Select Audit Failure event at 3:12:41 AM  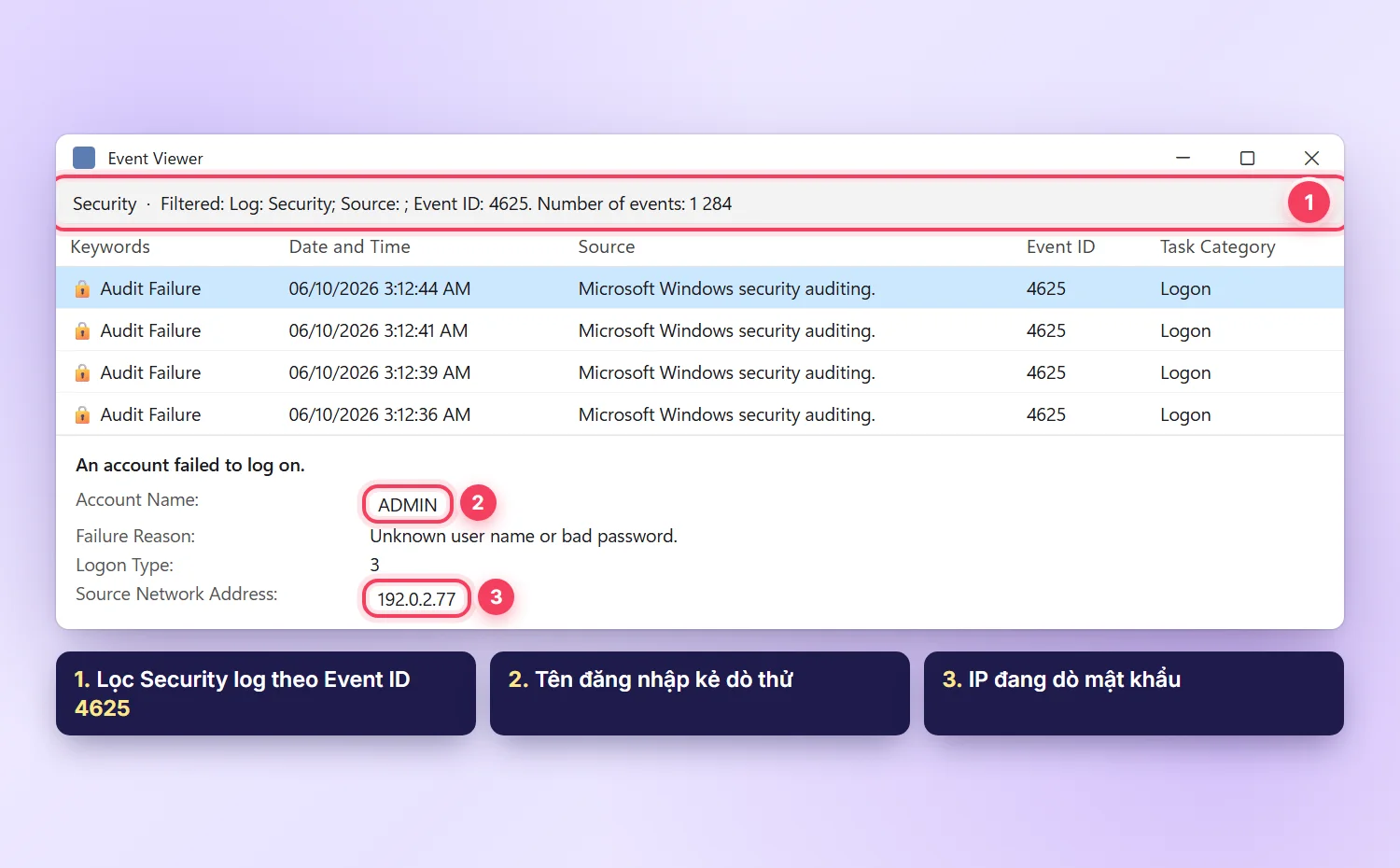pos(700,329)
